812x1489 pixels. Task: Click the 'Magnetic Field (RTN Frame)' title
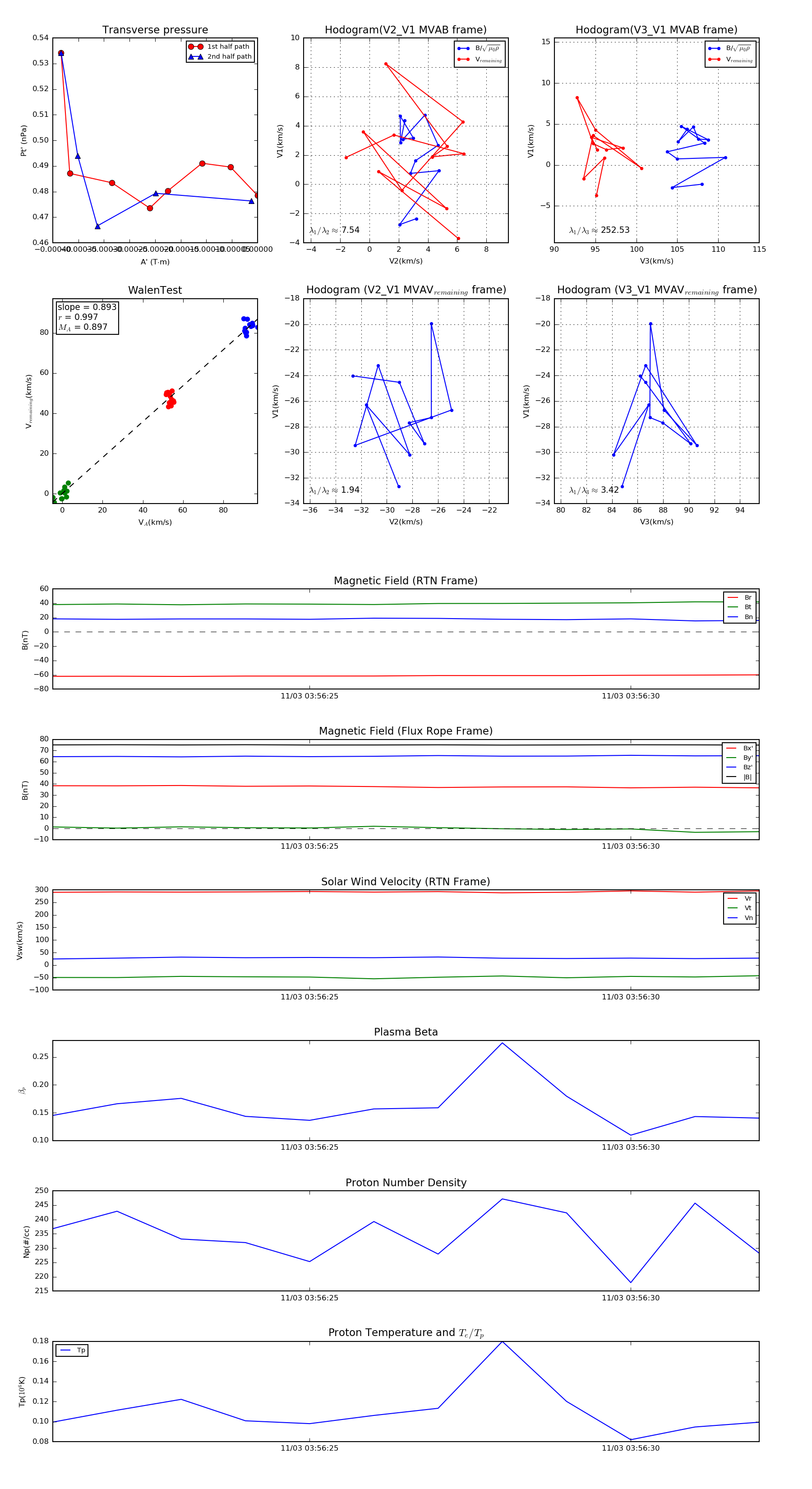[406, 581]
